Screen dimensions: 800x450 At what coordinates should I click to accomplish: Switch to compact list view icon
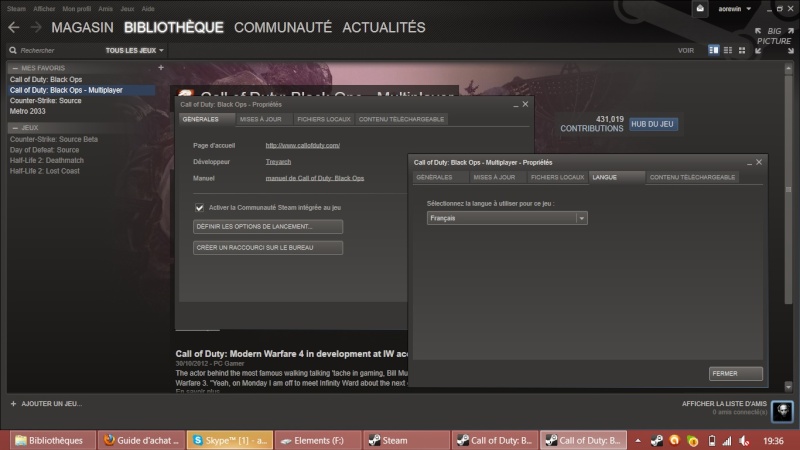(x=728, y=50)
